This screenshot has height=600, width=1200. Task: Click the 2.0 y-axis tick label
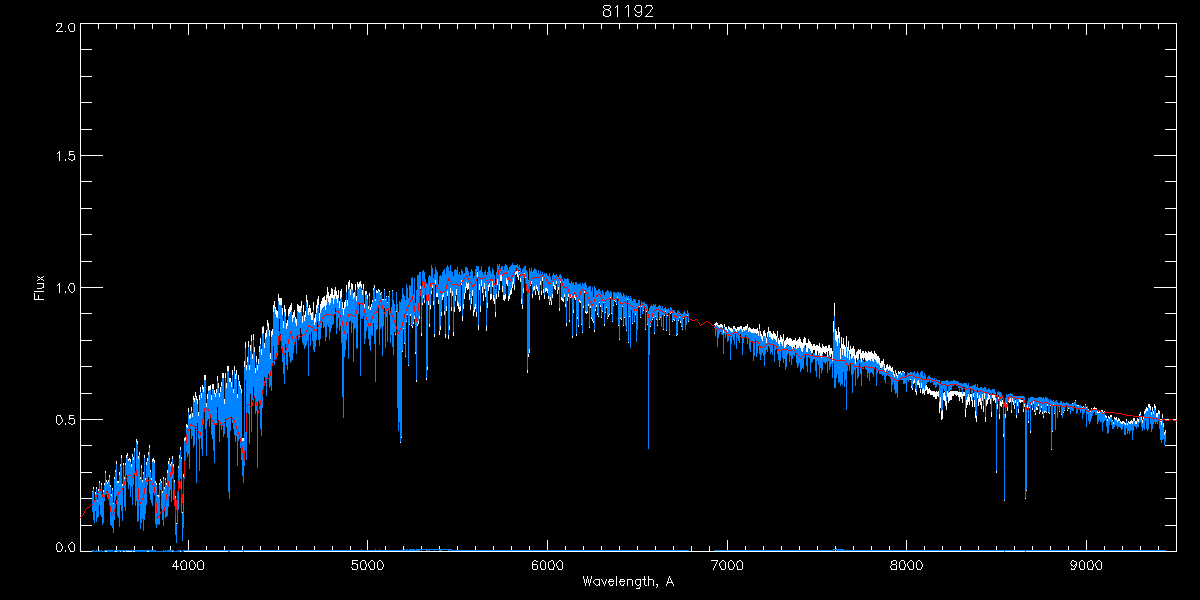(66, 27)
